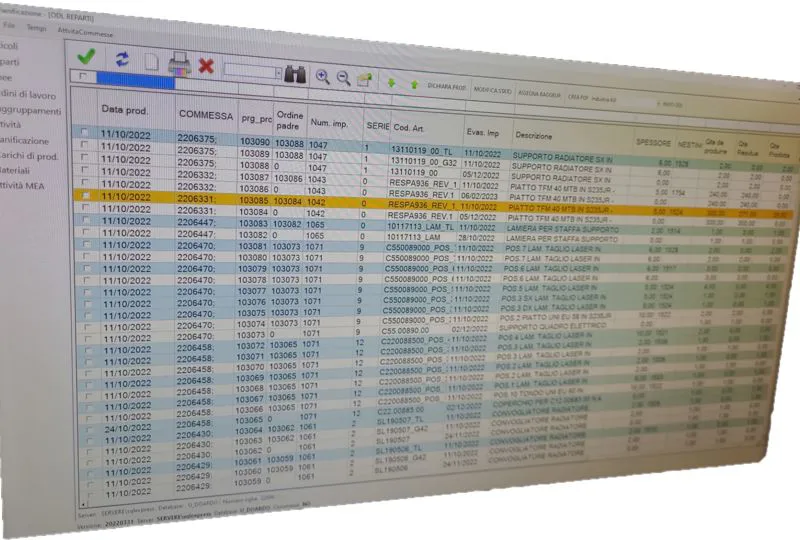Open the File menu
Image resolution: width=800 pixels, height=540 pixels.
pos(9,24)
